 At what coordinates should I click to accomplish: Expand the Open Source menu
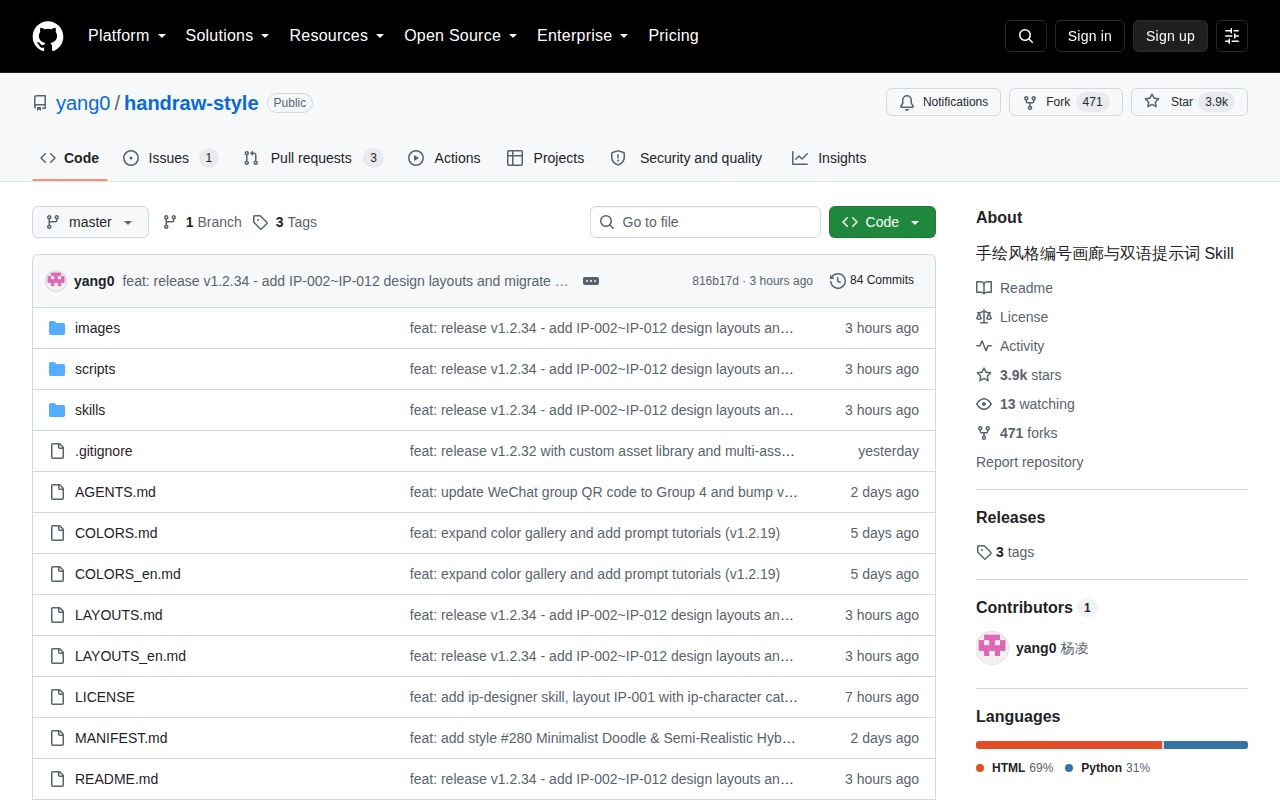[x=460, y=36]
